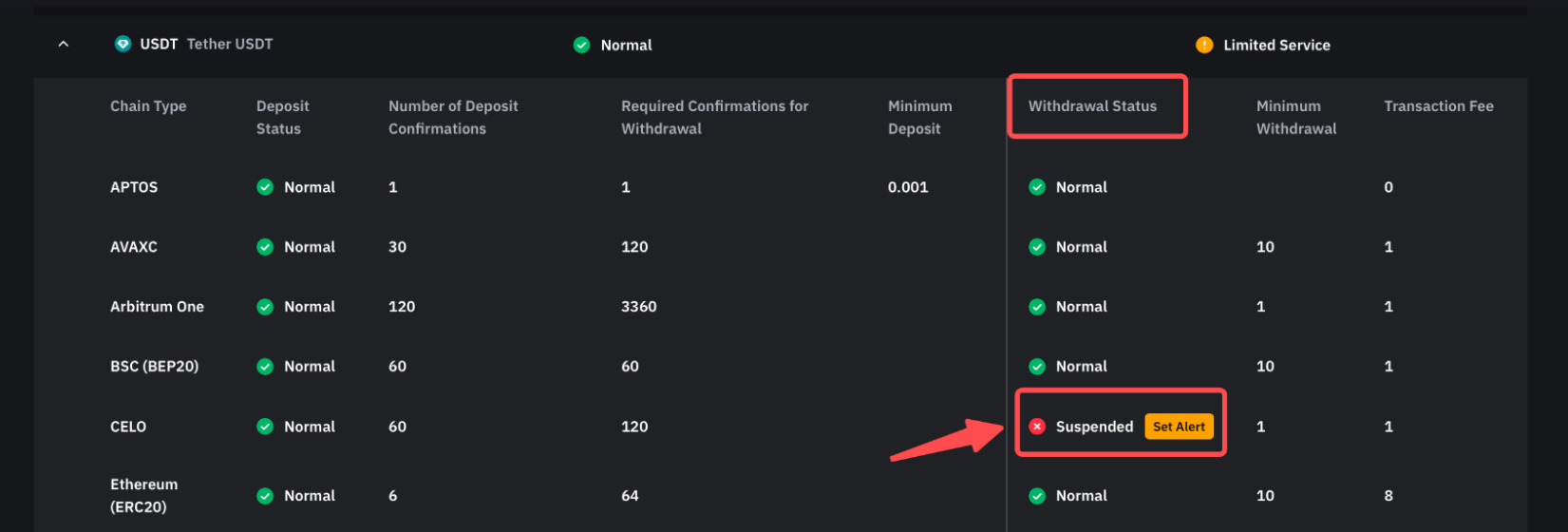Click the green Normal deposit status icon in the USDT header row

point(581,45)
